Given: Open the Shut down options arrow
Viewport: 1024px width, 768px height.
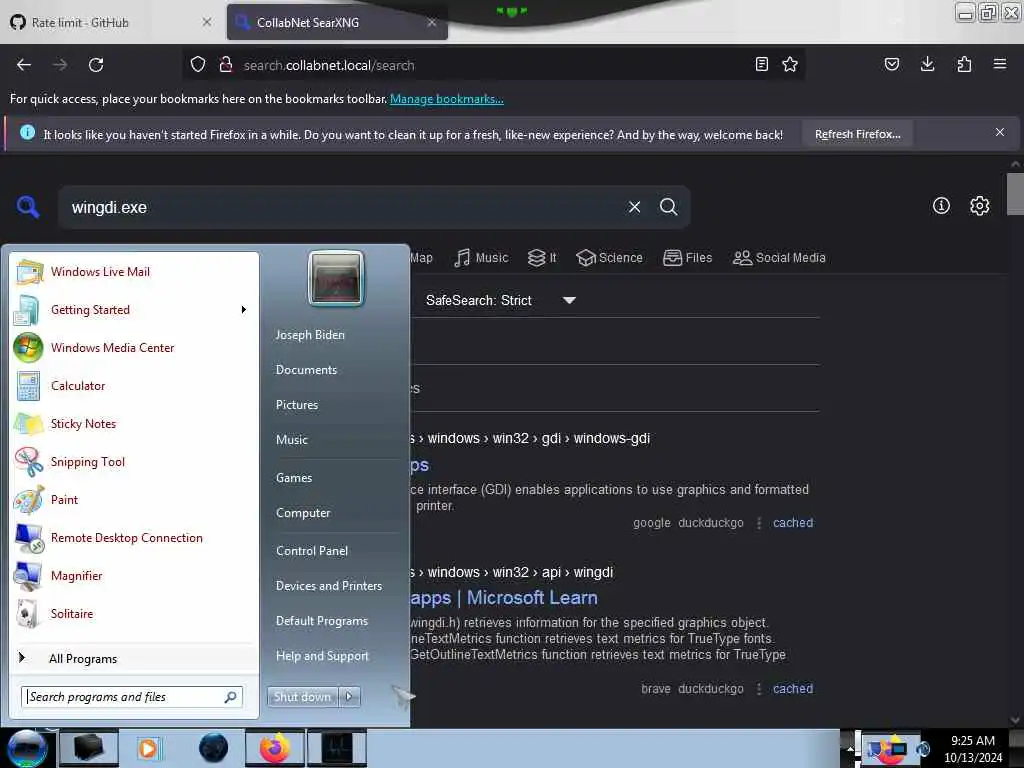Looking at the screenshot, I should point(349,697).
